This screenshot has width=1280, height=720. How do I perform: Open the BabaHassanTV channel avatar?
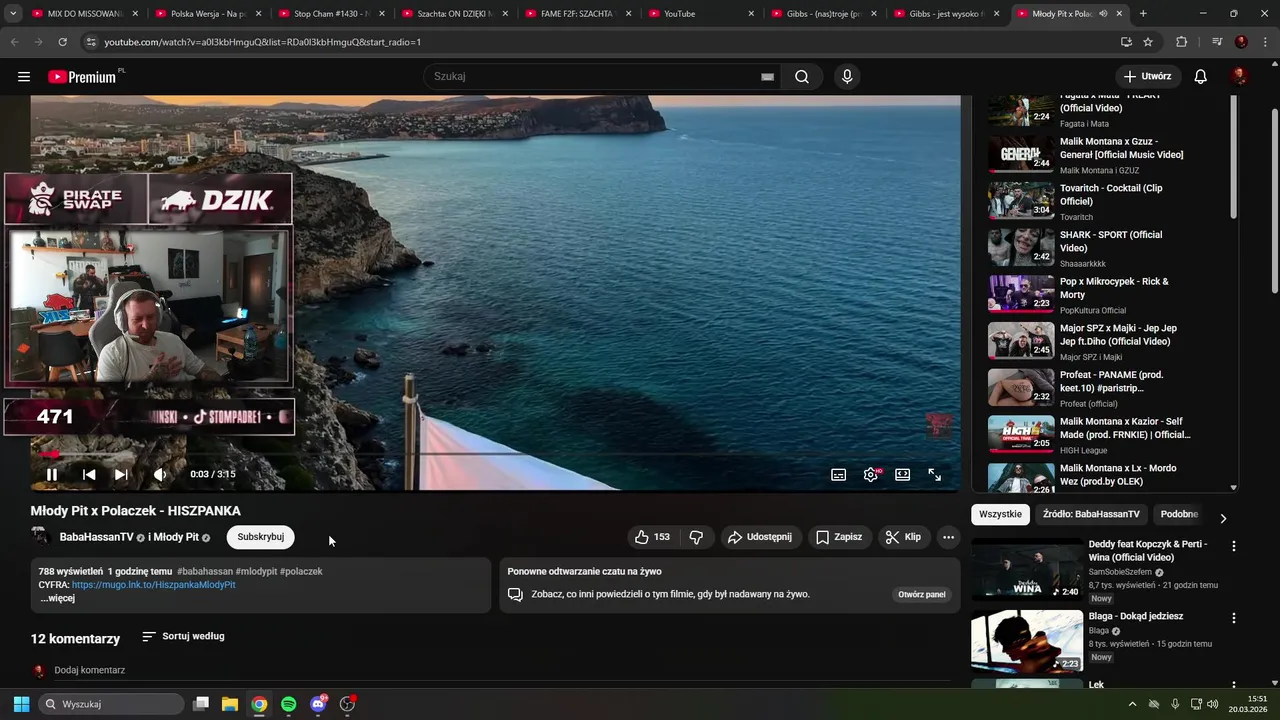41,537
